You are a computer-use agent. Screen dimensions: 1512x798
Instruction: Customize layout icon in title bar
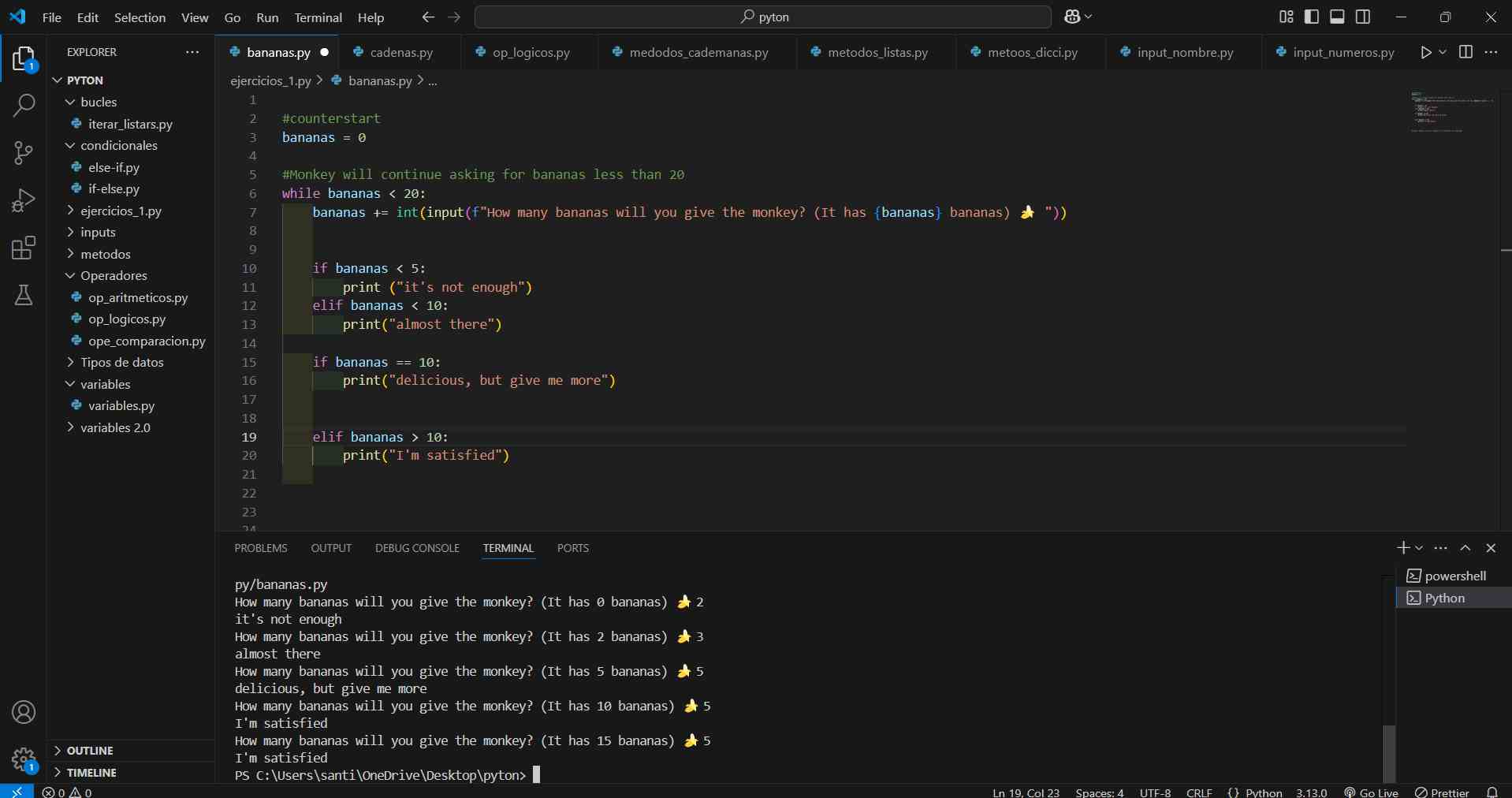point(1286,17)
